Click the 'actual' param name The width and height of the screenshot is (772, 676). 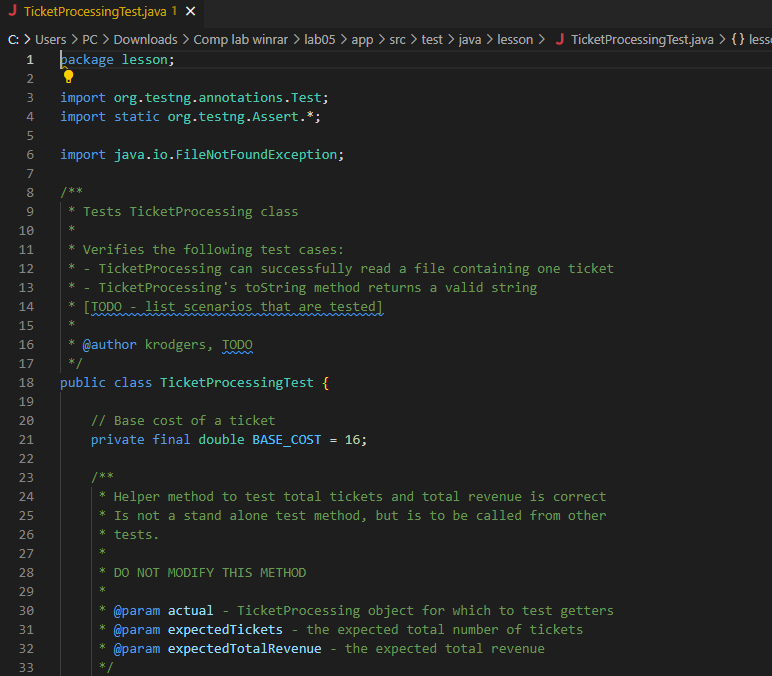click(x=191, y=611)
